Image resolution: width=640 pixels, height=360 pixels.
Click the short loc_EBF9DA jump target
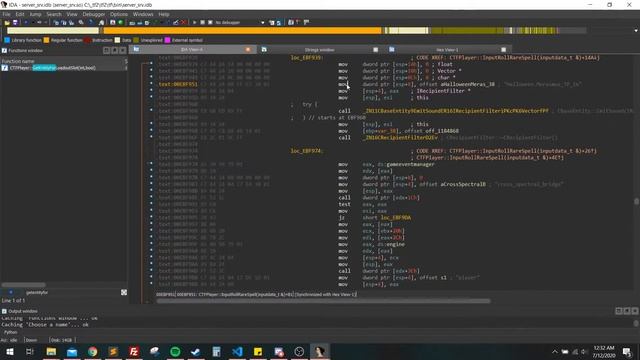[x=387, y=218]
